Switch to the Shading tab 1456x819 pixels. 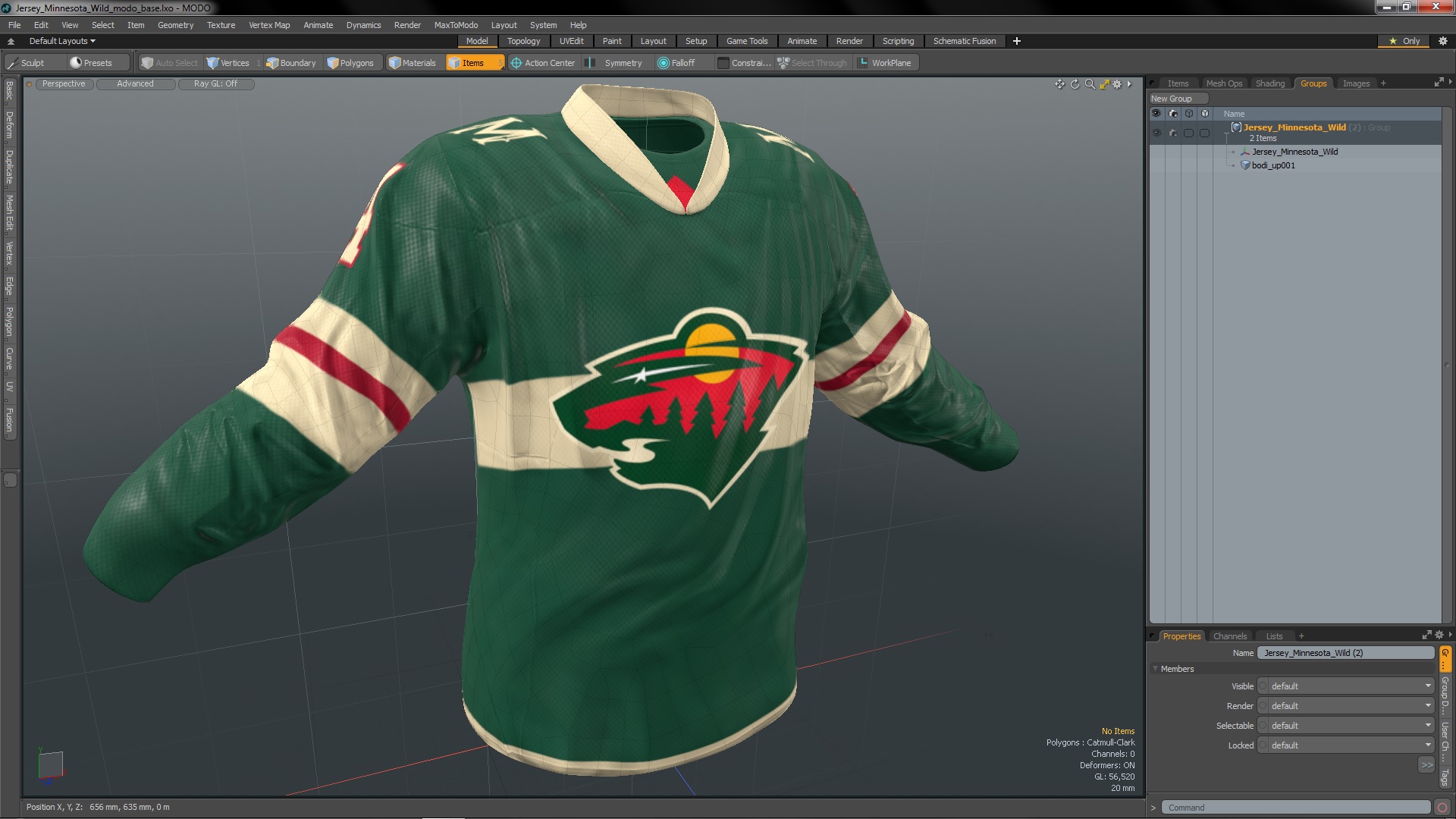click(1269, 83)
